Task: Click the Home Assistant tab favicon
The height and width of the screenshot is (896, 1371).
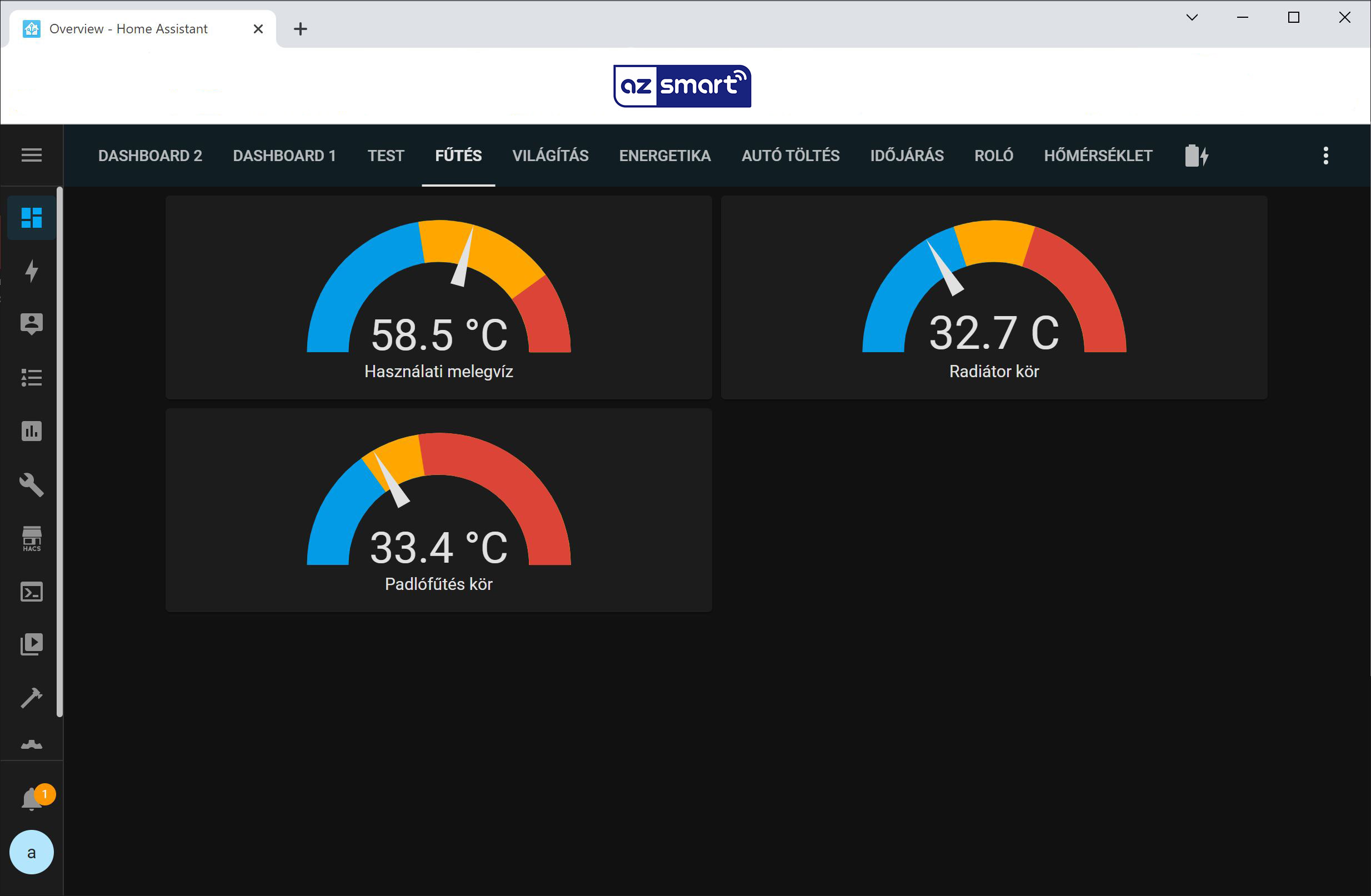Action: (32, 29)
